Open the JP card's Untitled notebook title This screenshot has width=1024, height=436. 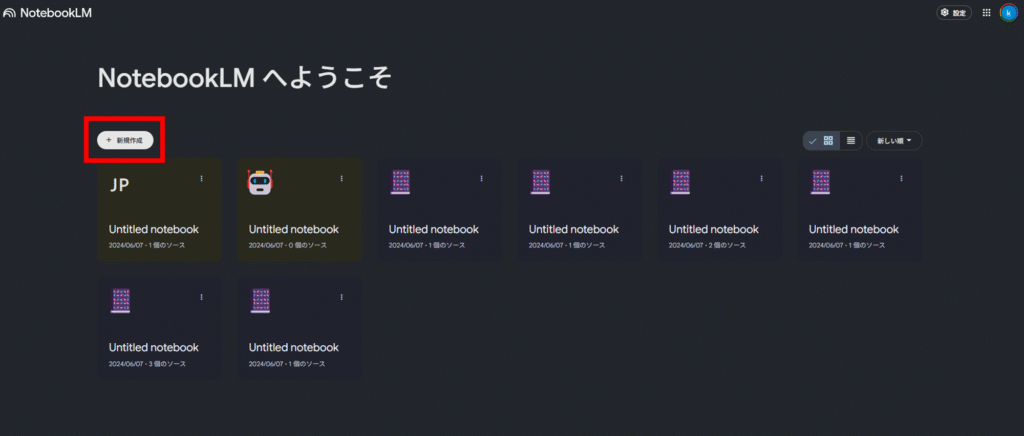153,230
